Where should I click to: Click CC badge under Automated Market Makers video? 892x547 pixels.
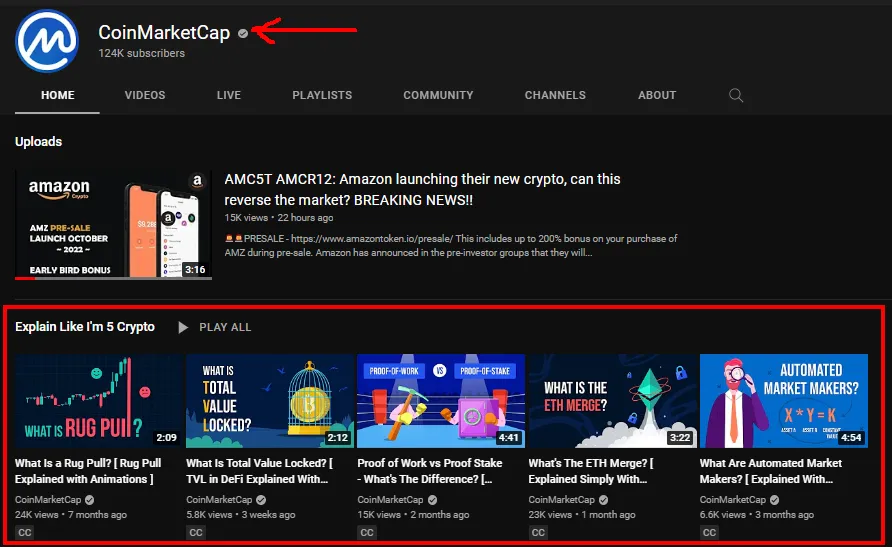click(x=709, y=533)
